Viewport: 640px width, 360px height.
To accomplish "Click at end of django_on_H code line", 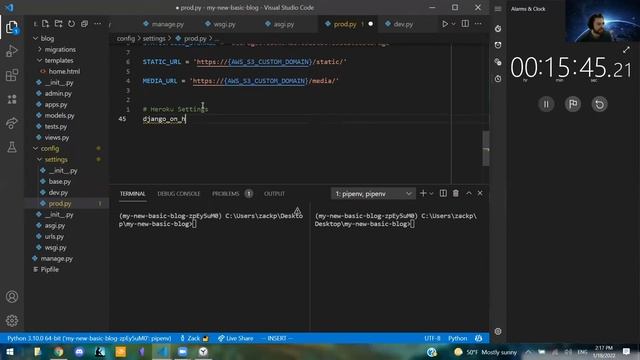I will pyautogui.click(x=186, y=119).
